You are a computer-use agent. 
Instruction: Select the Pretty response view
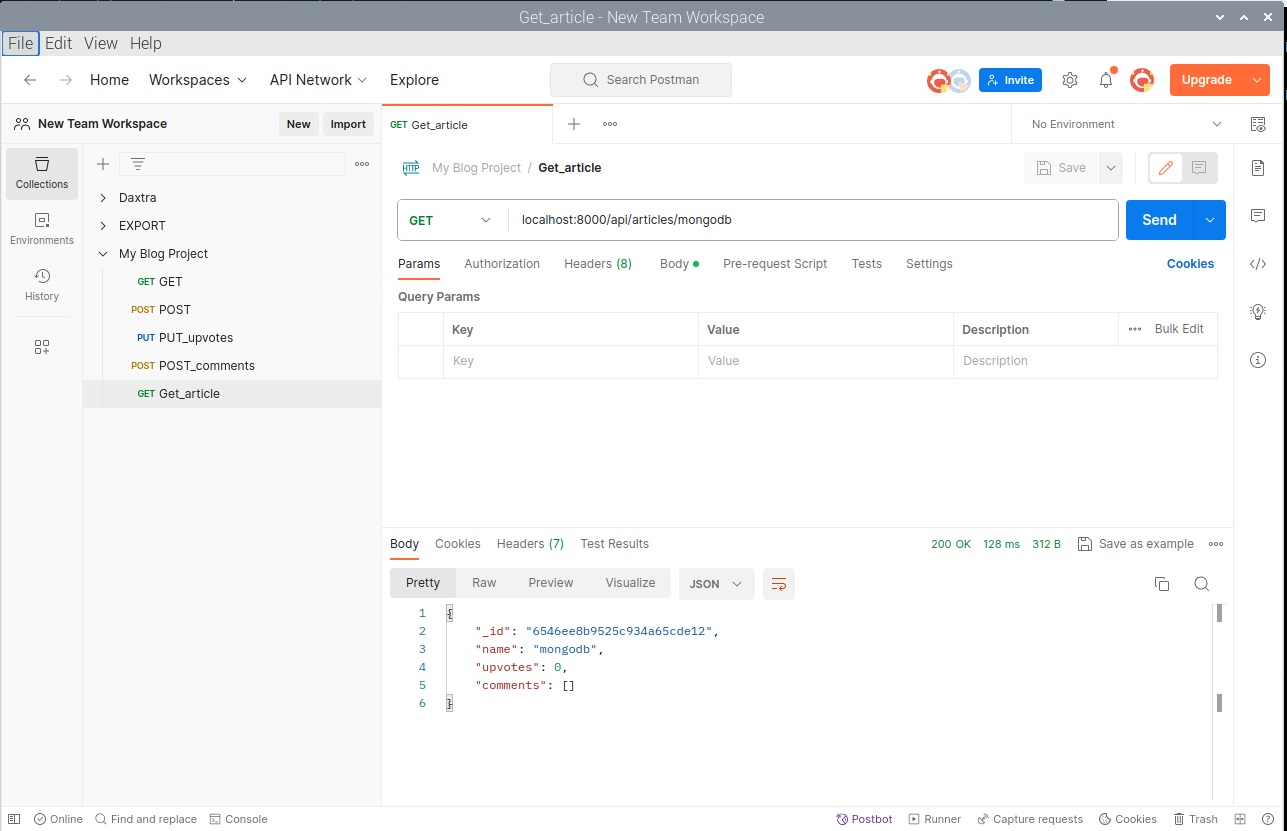click(423, 583)
